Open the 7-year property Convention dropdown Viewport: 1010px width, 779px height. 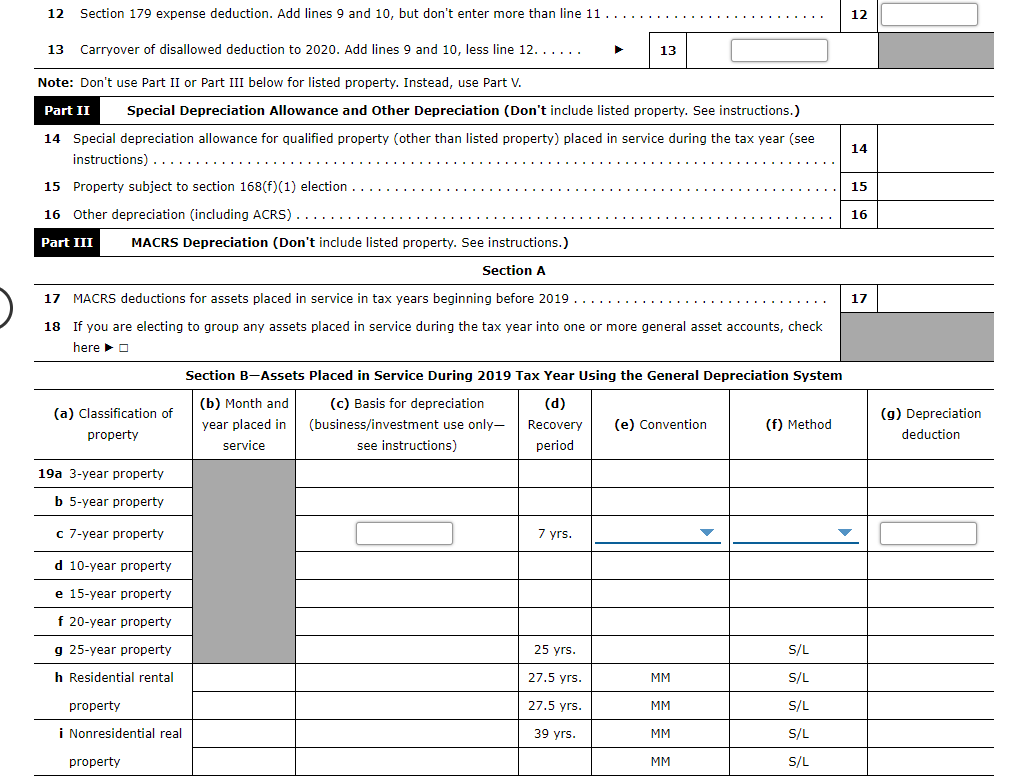[x=658, y=533]
